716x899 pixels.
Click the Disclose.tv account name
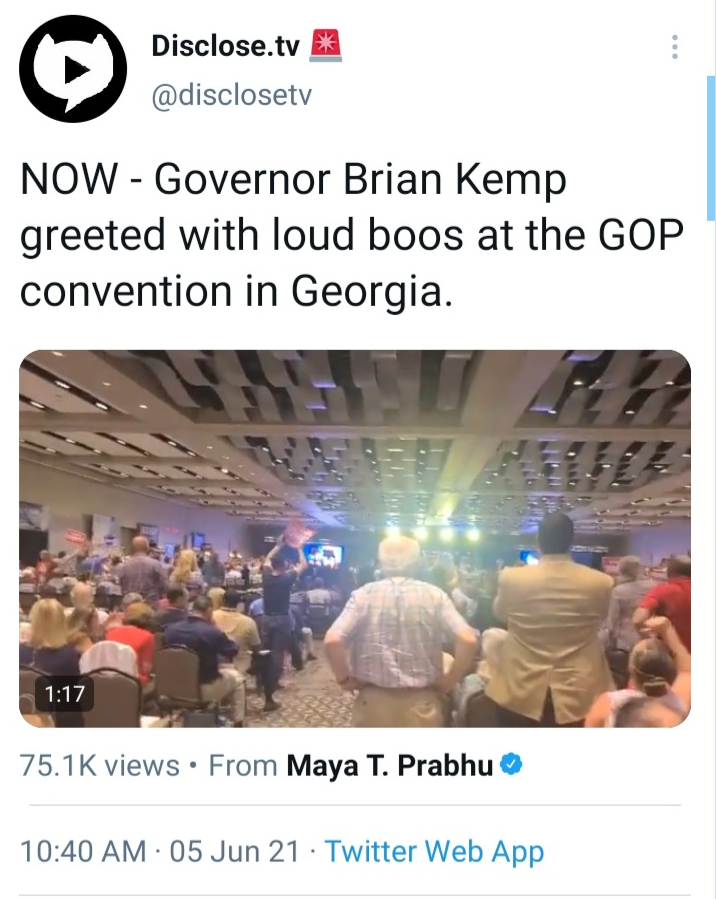coord(225,46)
